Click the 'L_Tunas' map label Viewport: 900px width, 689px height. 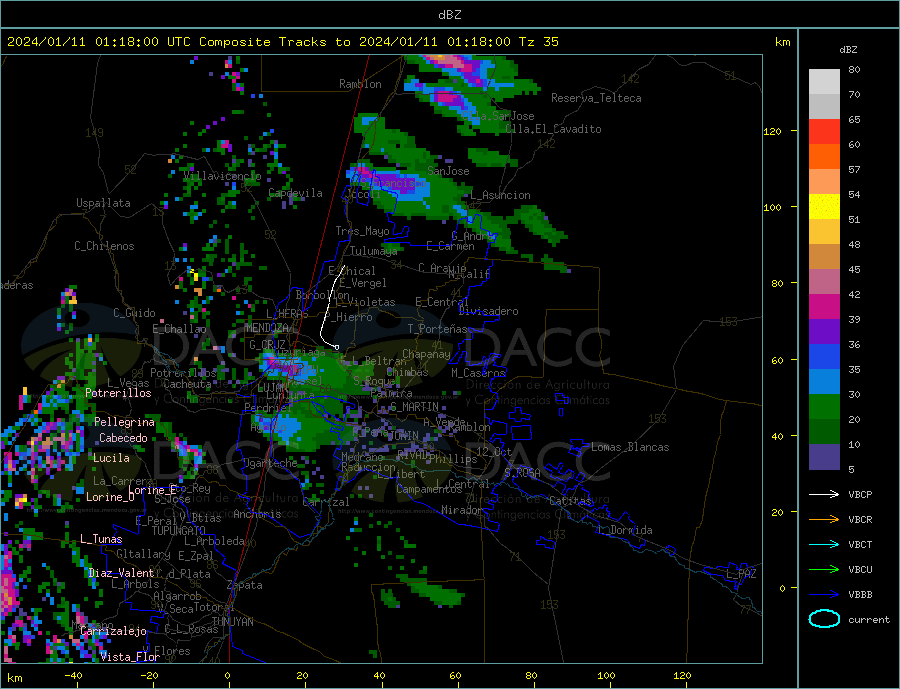tap(101, 539)
